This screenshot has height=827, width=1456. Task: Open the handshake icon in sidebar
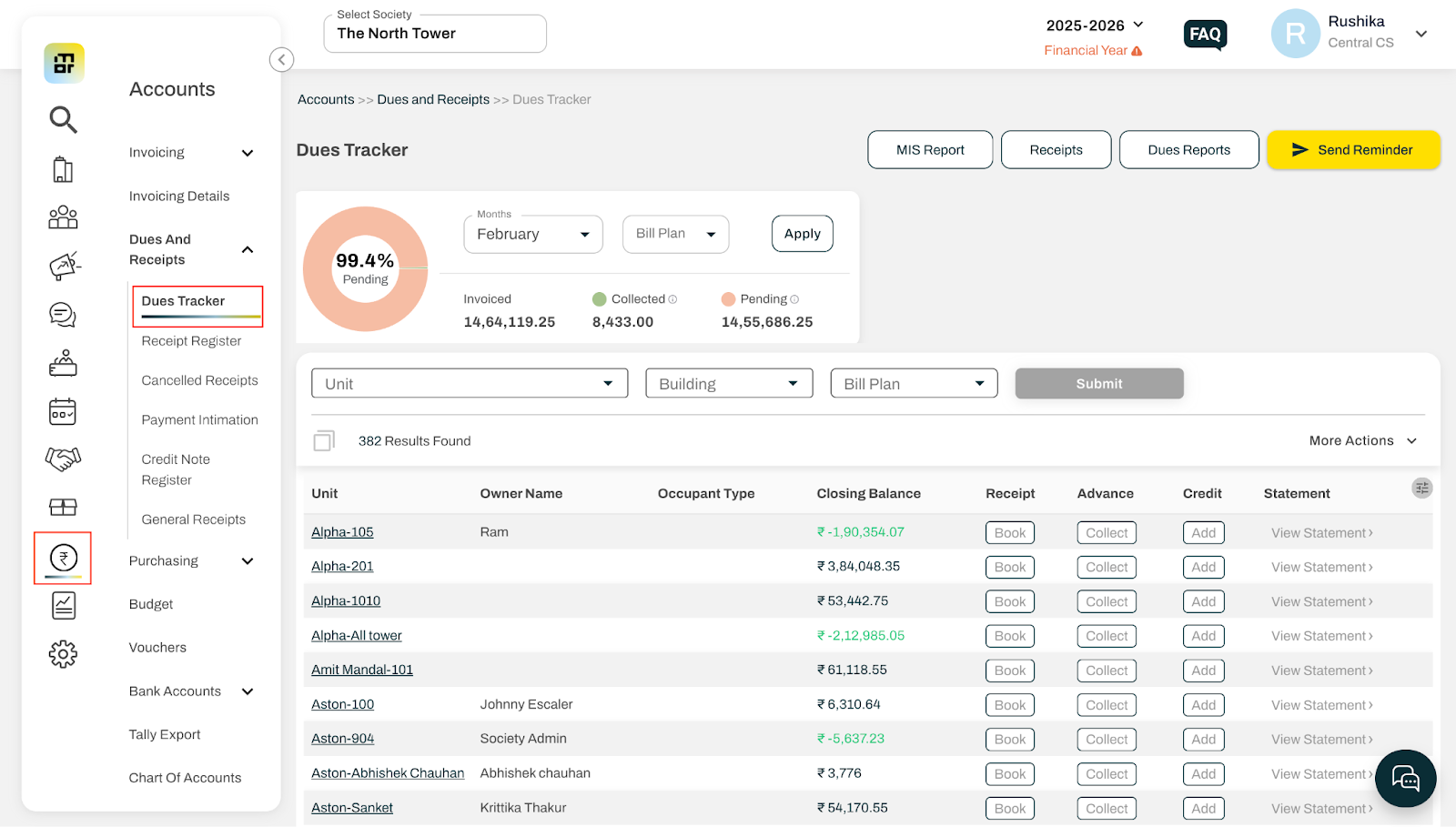click(63, 459)
